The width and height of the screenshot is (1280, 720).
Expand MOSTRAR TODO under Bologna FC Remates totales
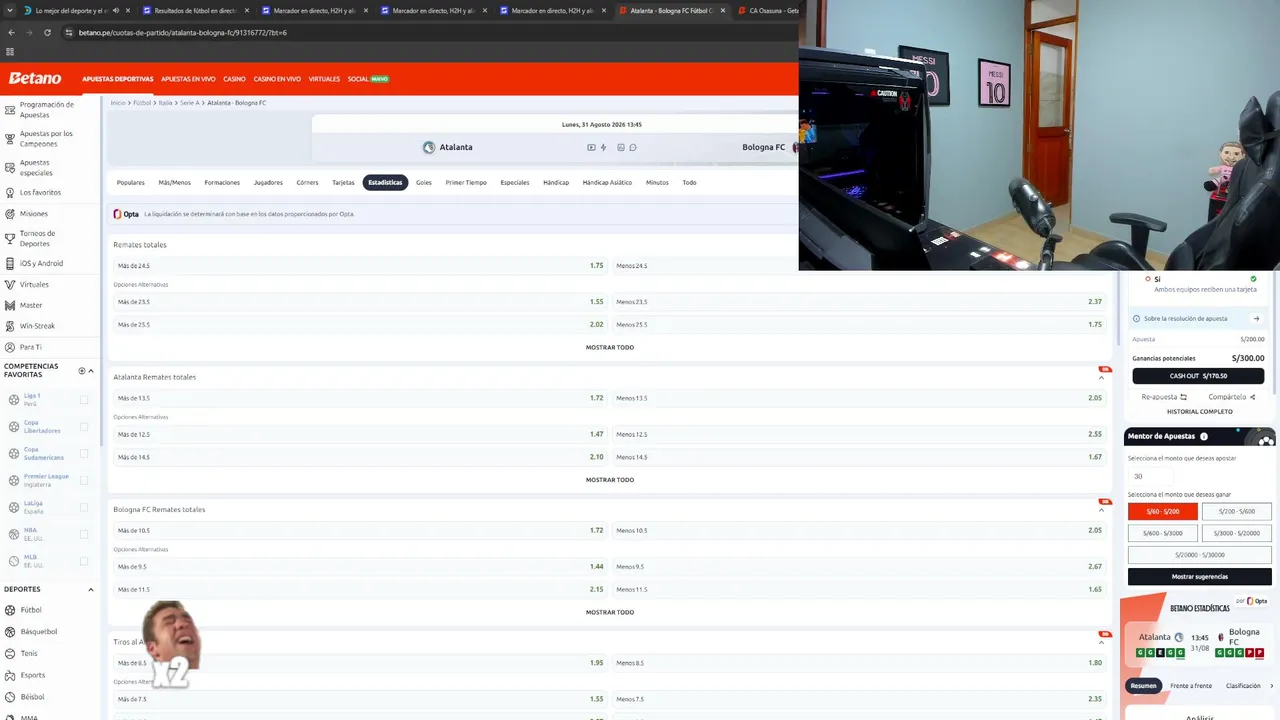click(x=610, y=612)
